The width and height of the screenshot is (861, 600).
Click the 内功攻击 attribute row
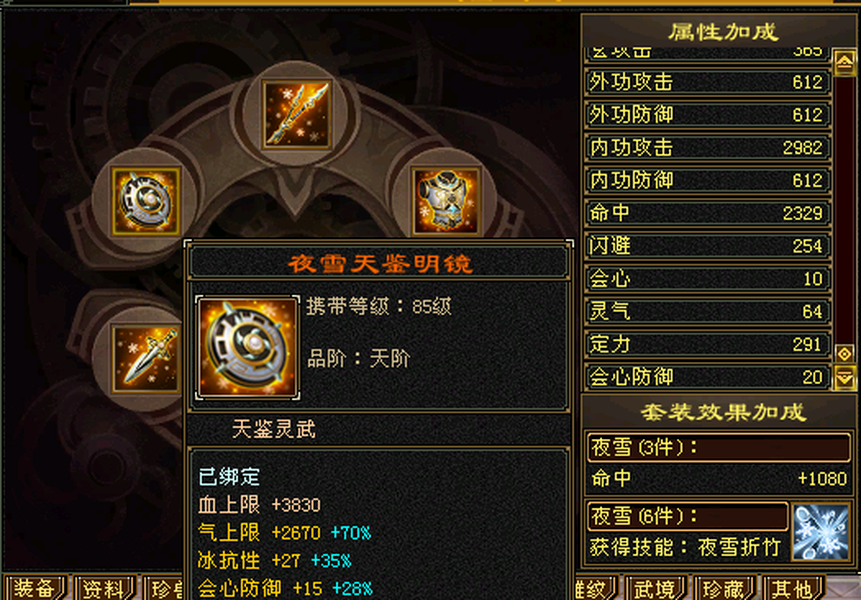click(x=707, y=148)
